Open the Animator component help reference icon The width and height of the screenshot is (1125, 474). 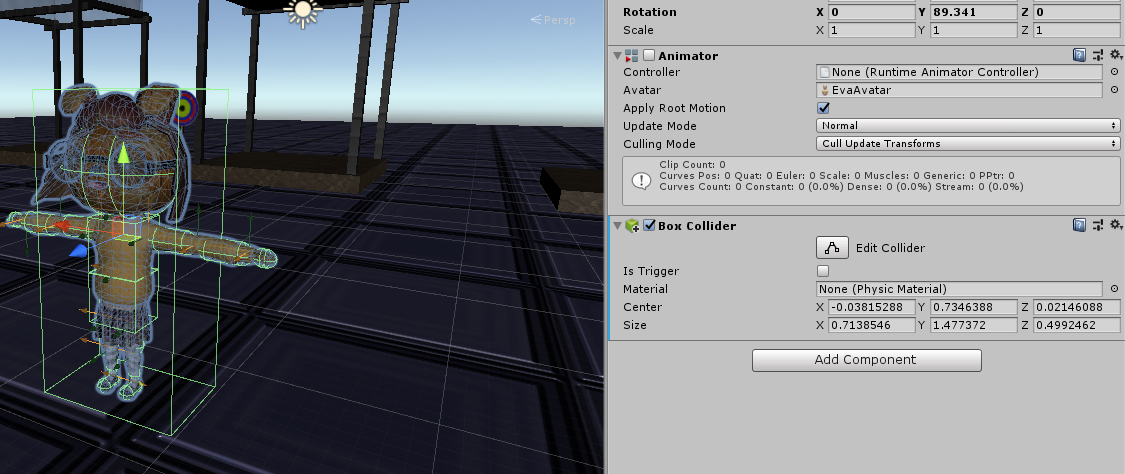[1079, 56]
